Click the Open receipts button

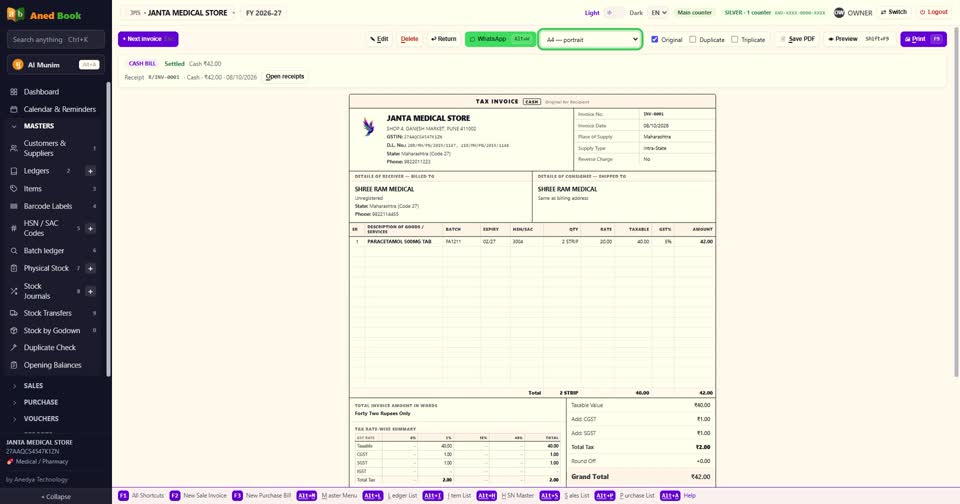click(285, 77)
